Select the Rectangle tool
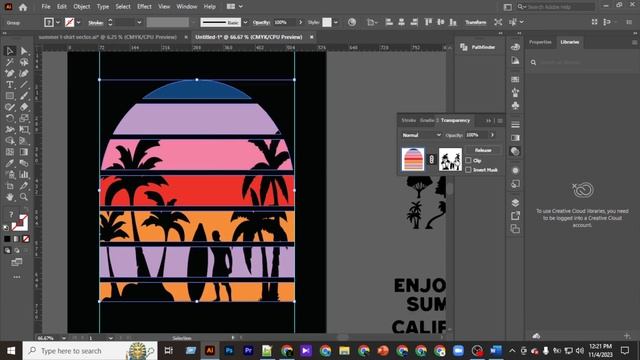This screenshot has width=640, height=360. click(x=10, y=96)
